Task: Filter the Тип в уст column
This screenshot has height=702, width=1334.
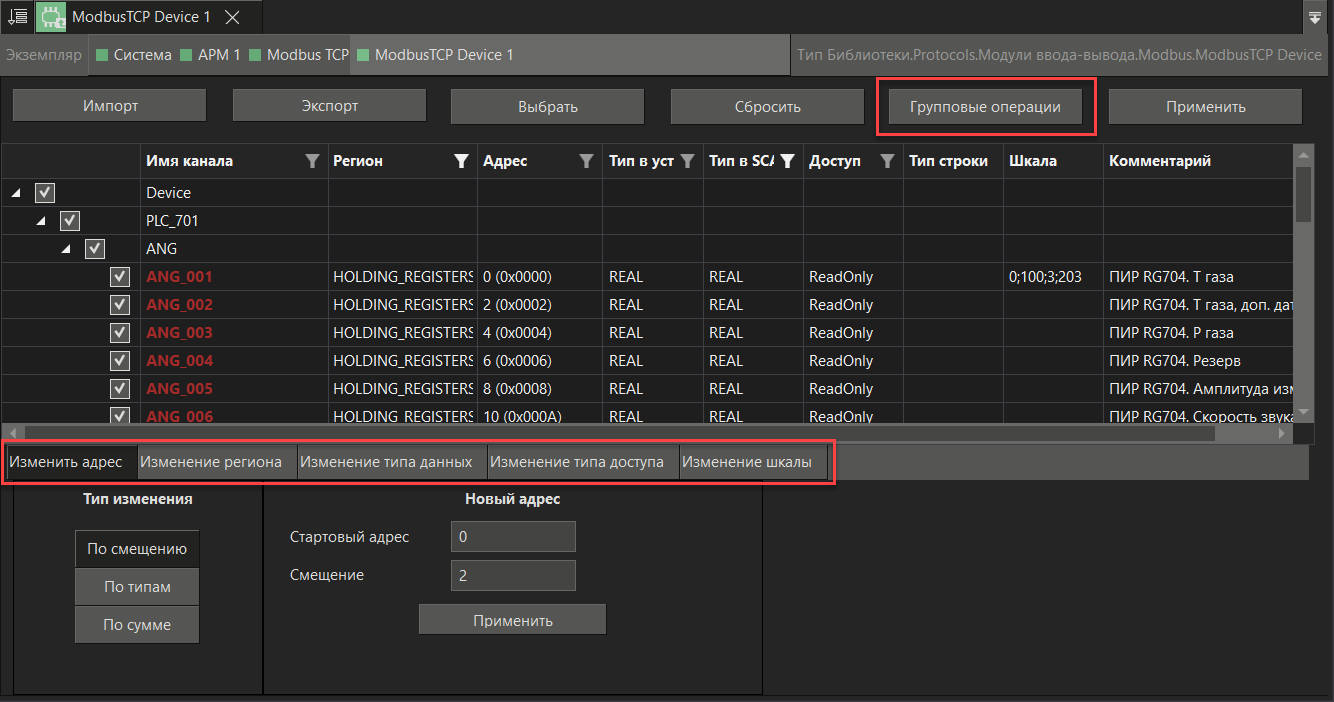Action: (x=687, y=161)
